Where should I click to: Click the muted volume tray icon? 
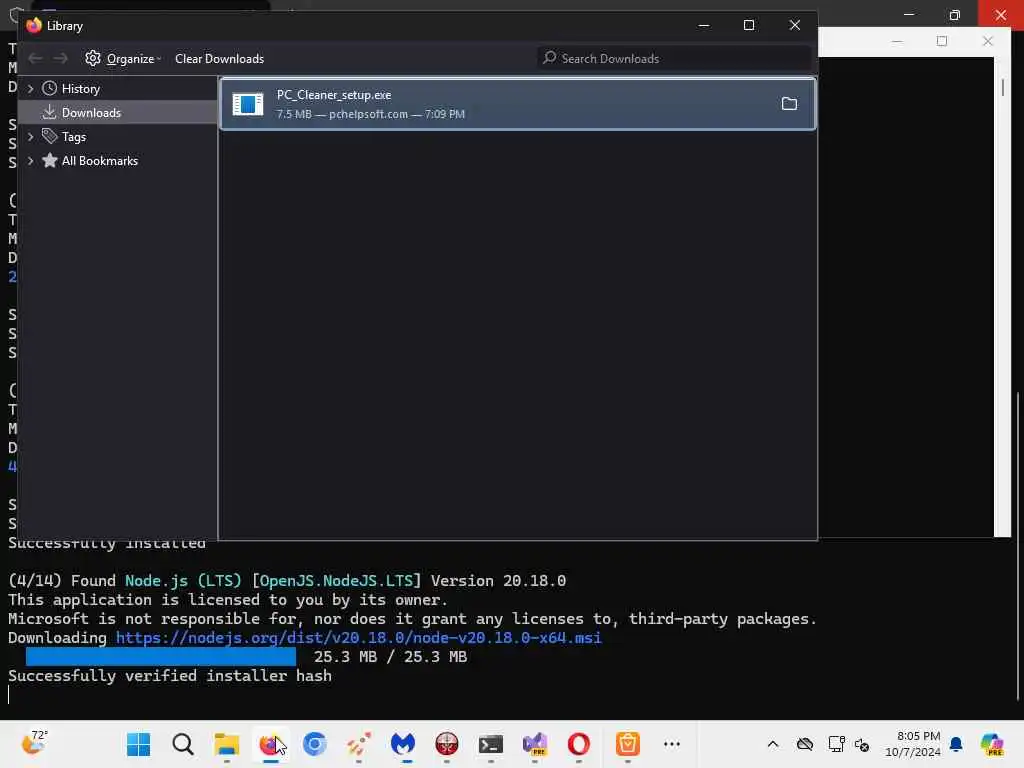[x=861, y=744]
